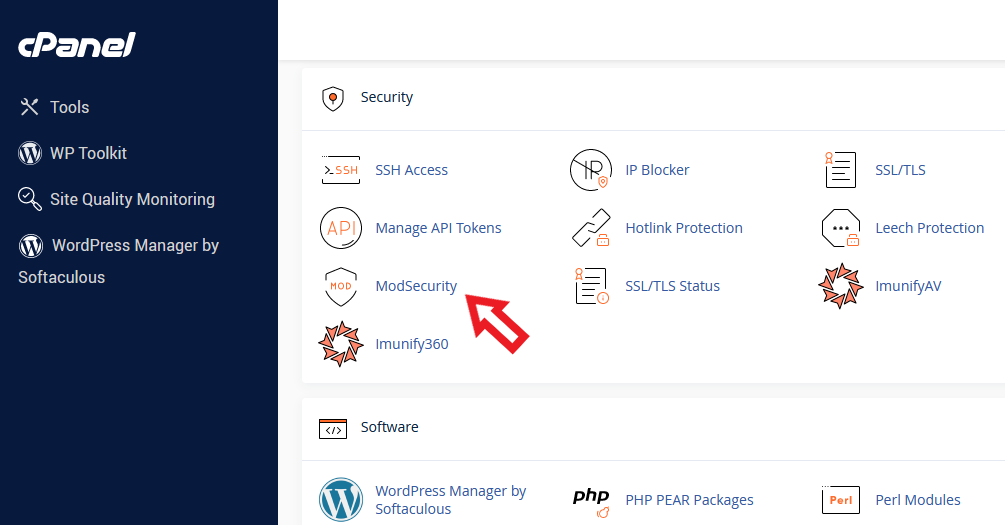Click the Manage API Tokens icon
The height and width of the screenshot is (525, 1005).
click(x=341, y=228)
